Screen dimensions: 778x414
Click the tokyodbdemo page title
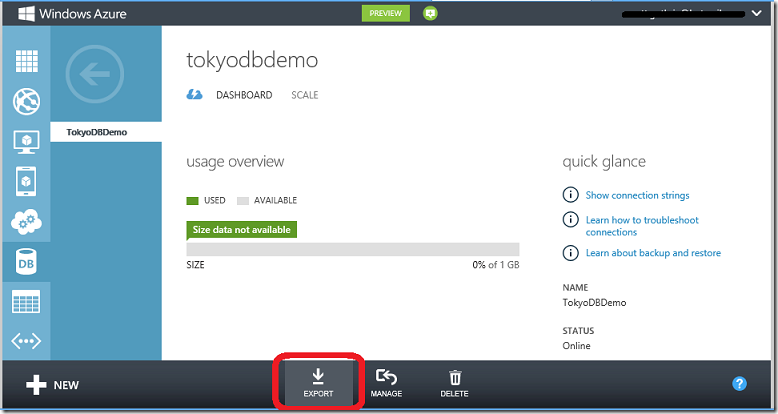point(252,60)
